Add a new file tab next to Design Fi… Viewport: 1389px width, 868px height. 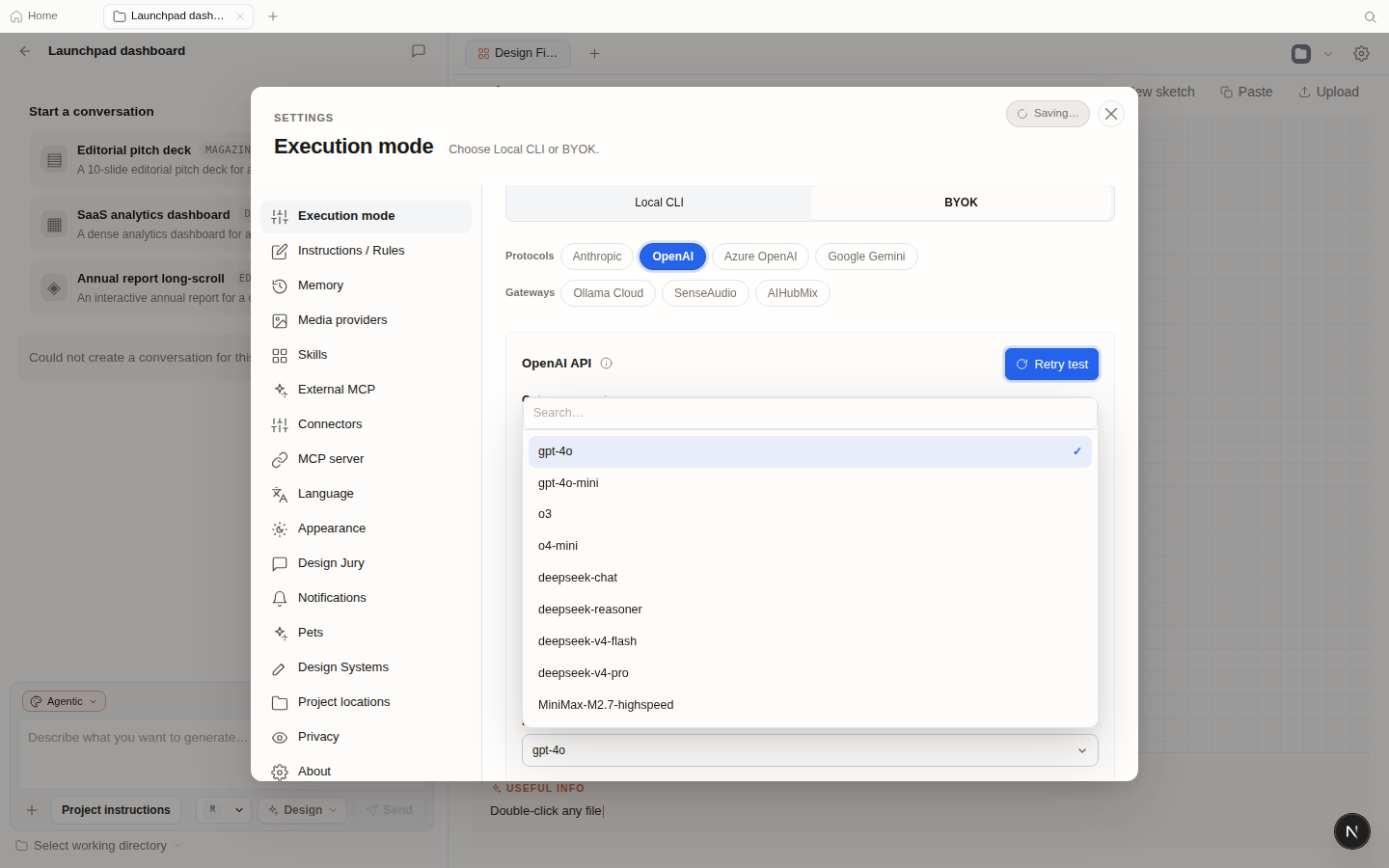click(595, 53)
